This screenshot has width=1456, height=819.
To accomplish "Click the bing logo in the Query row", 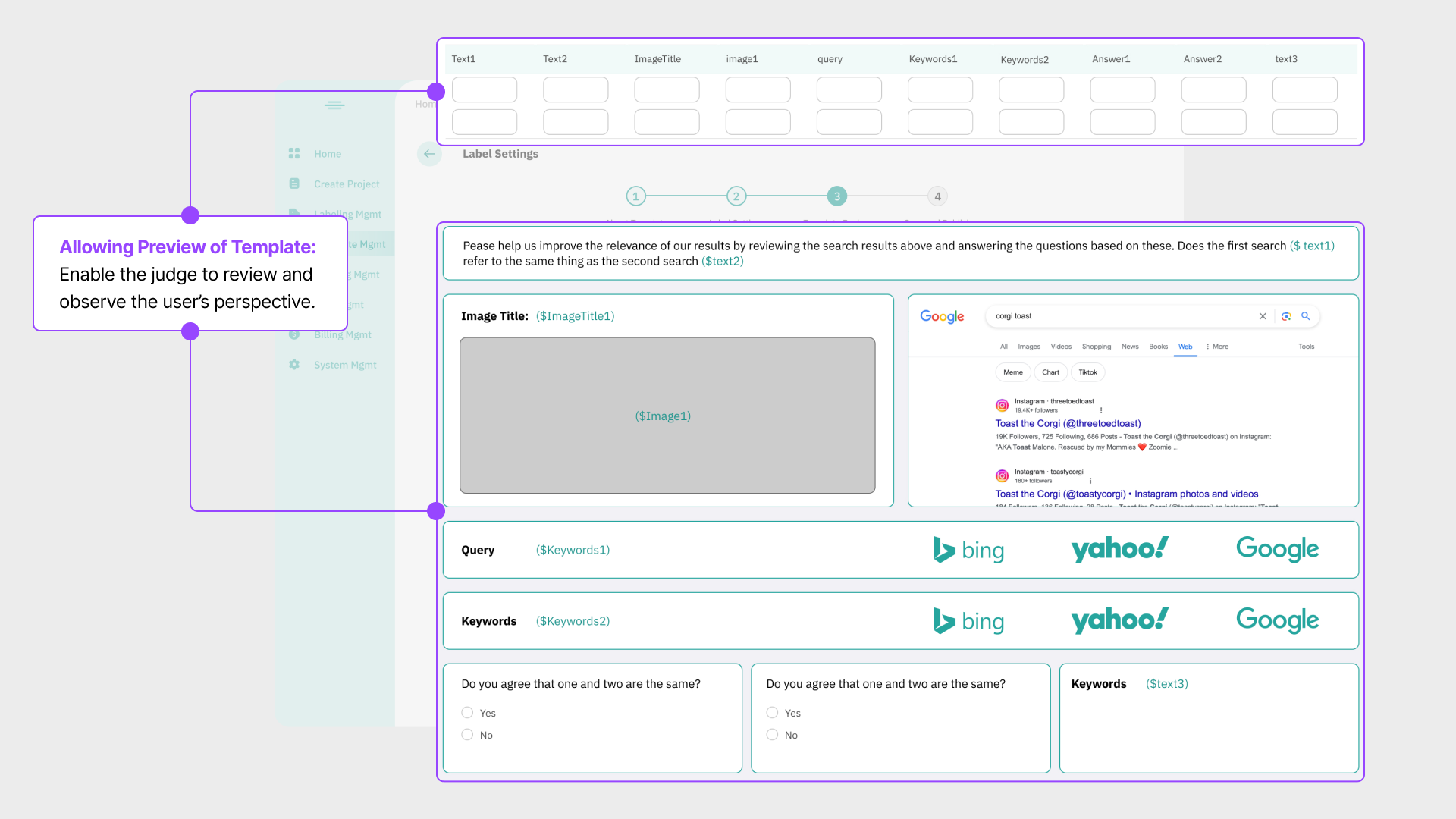I will [968, 550].
